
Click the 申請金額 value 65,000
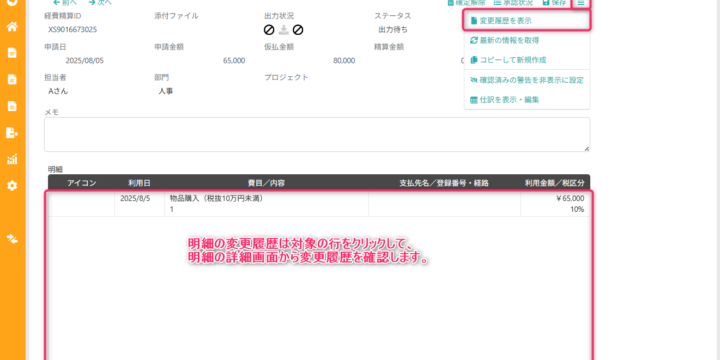[x=234, y=61]
